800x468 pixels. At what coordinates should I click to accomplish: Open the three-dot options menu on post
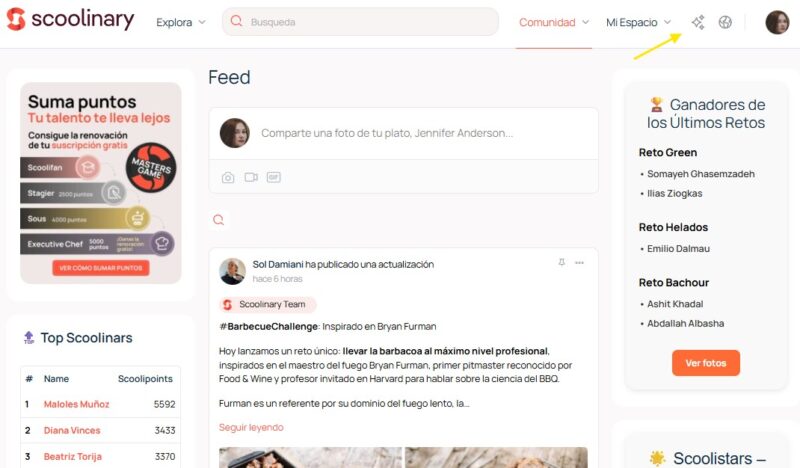579,262
